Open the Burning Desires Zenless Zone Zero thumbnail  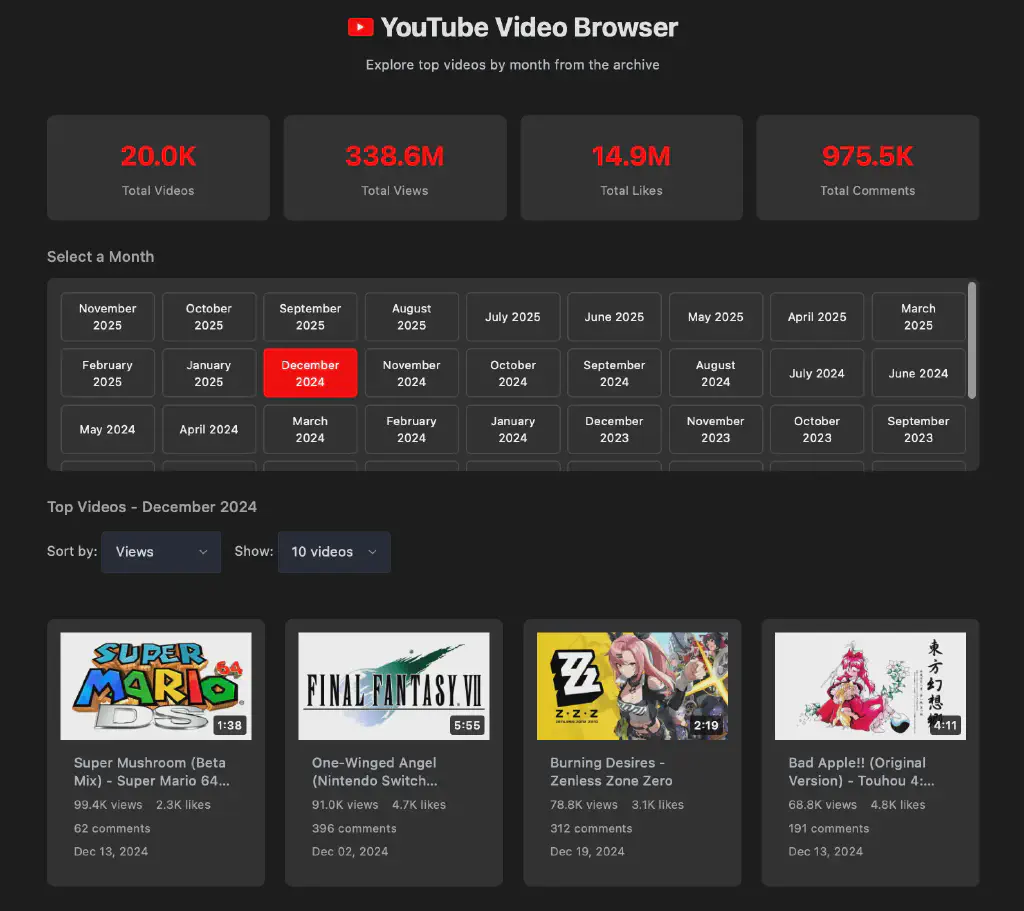[x=632, y=686]
